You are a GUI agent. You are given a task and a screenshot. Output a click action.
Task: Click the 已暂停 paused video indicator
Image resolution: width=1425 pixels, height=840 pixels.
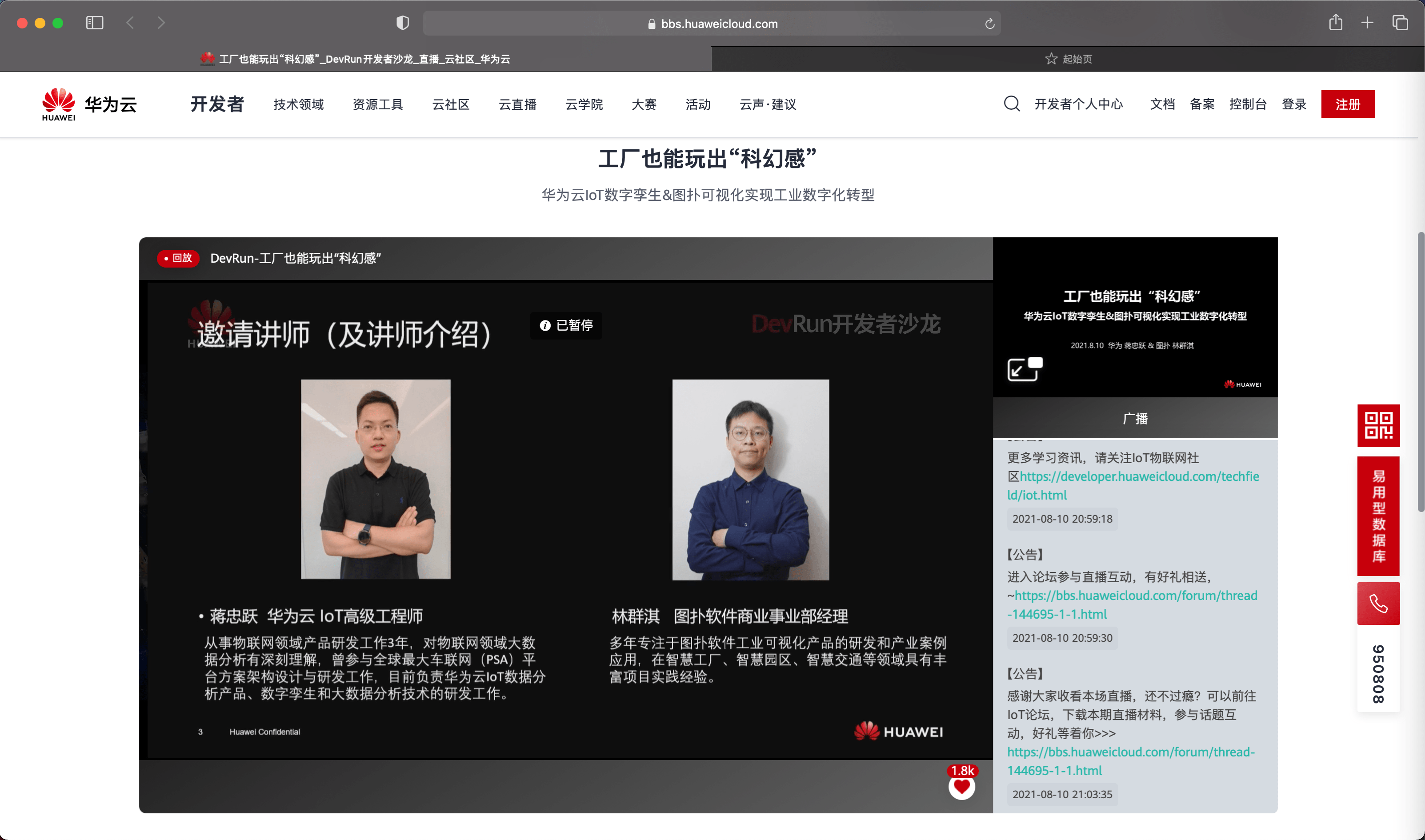tap(566, 325)
